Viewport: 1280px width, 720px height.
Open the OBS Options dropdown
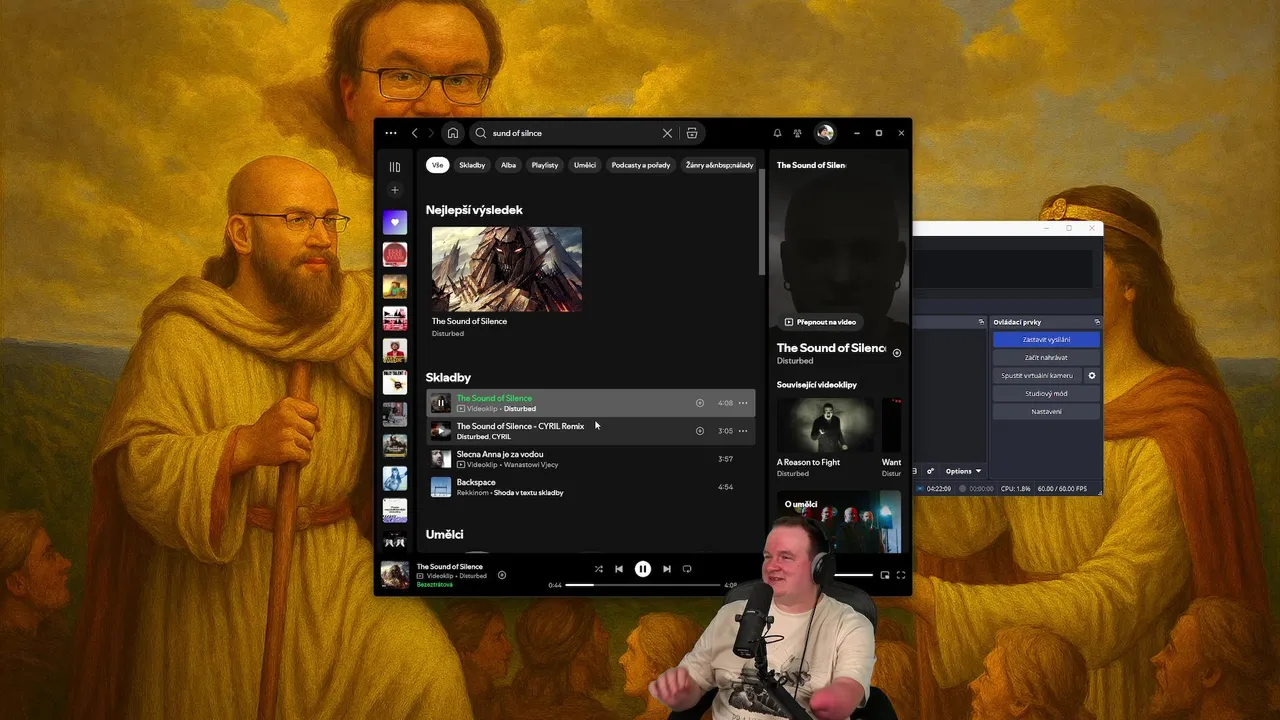coord(964,471)
